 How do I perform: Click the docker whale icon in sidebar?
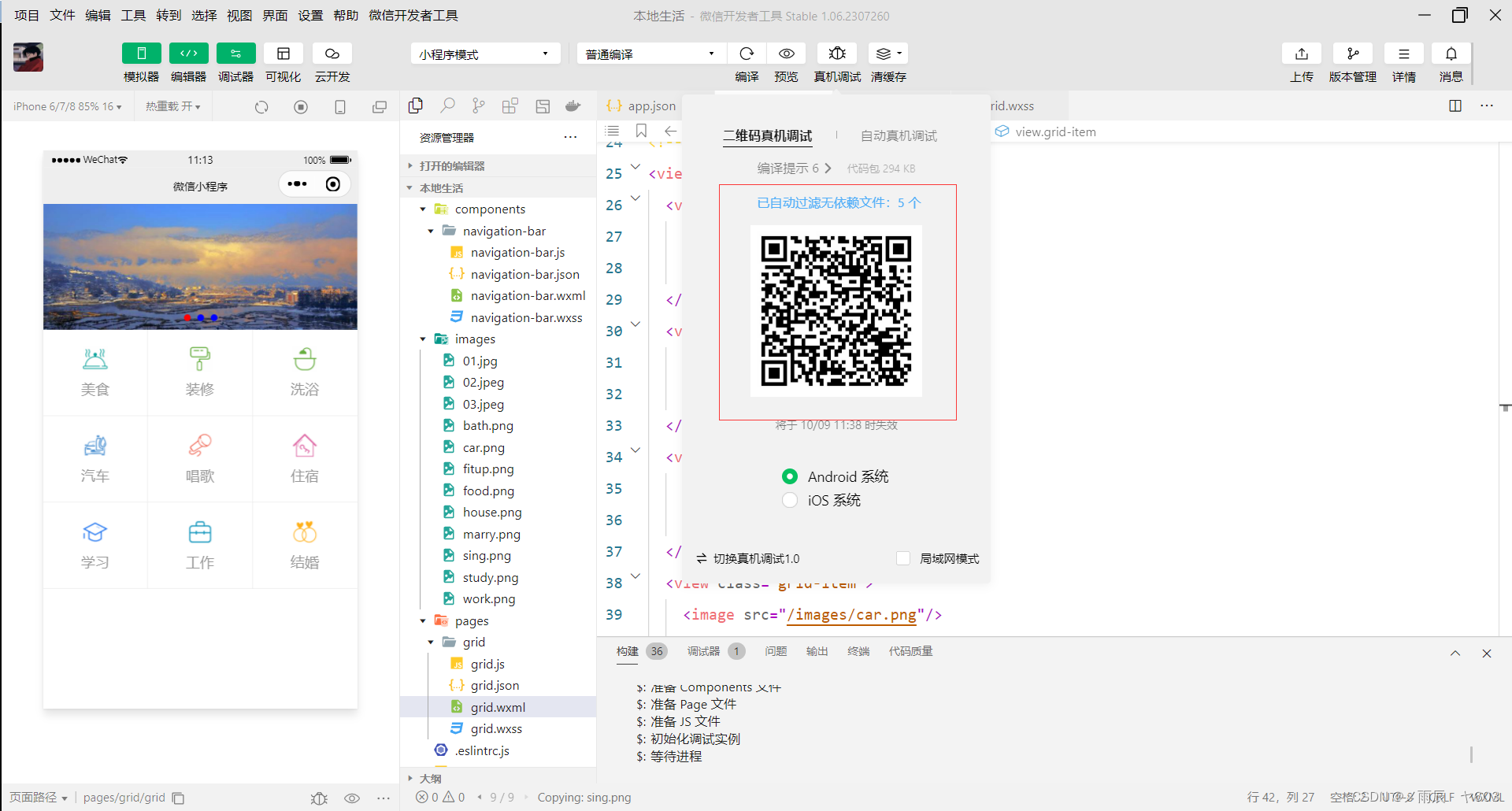(573, 106)
